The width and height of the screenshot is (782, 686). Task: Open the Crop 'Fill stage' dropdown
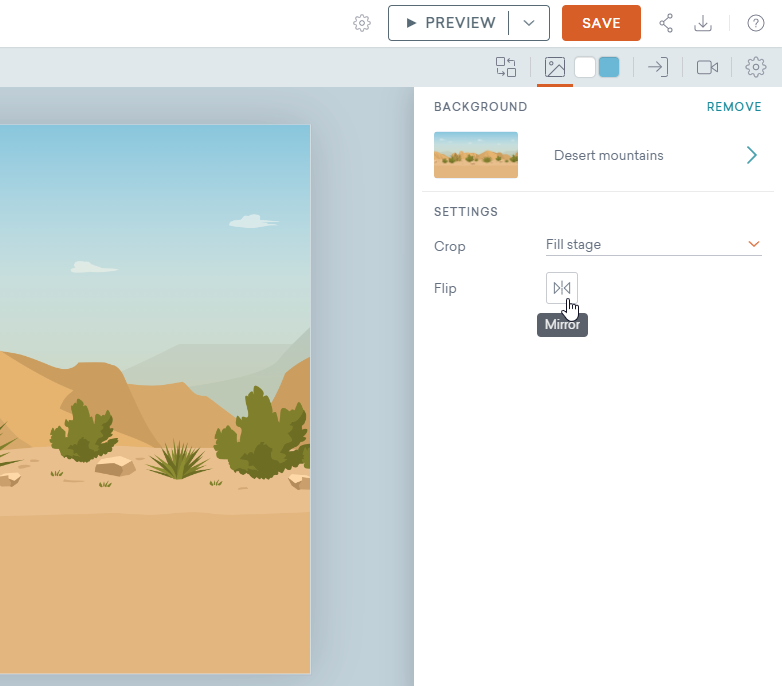pyautogui.click(x=653, y=244)
